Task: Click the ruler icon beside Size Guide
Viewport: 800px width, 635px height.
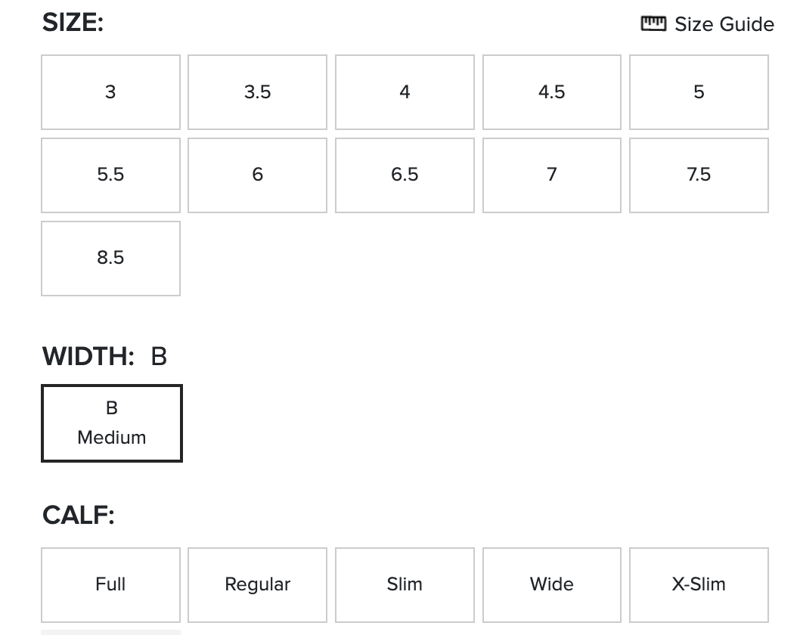Action: click(654, 24)
